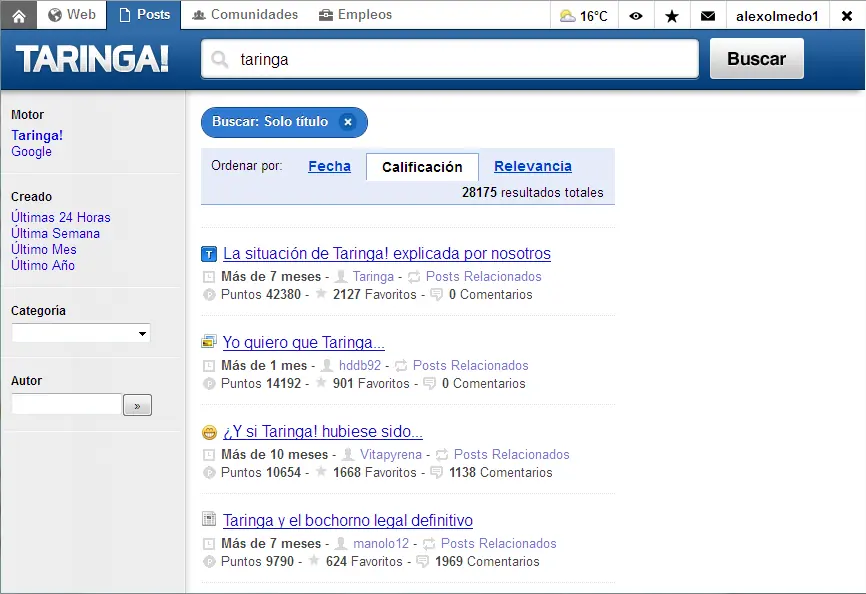
Task: Open Posts Relacionados for Vitapyrena's post
Action: (511, 454)
